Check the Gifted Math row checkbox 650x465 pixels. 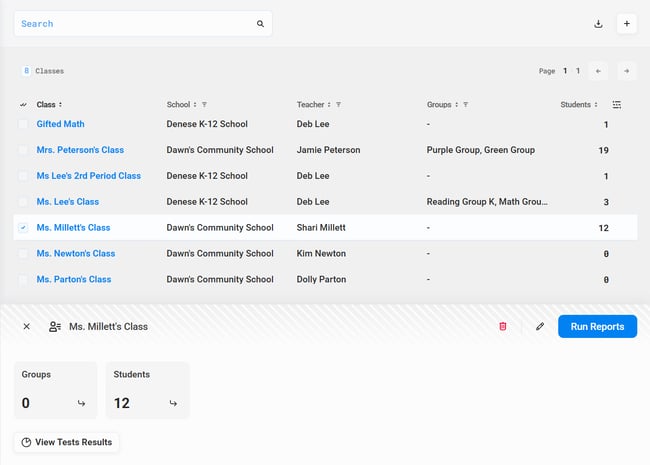click(x=23, y=124)
